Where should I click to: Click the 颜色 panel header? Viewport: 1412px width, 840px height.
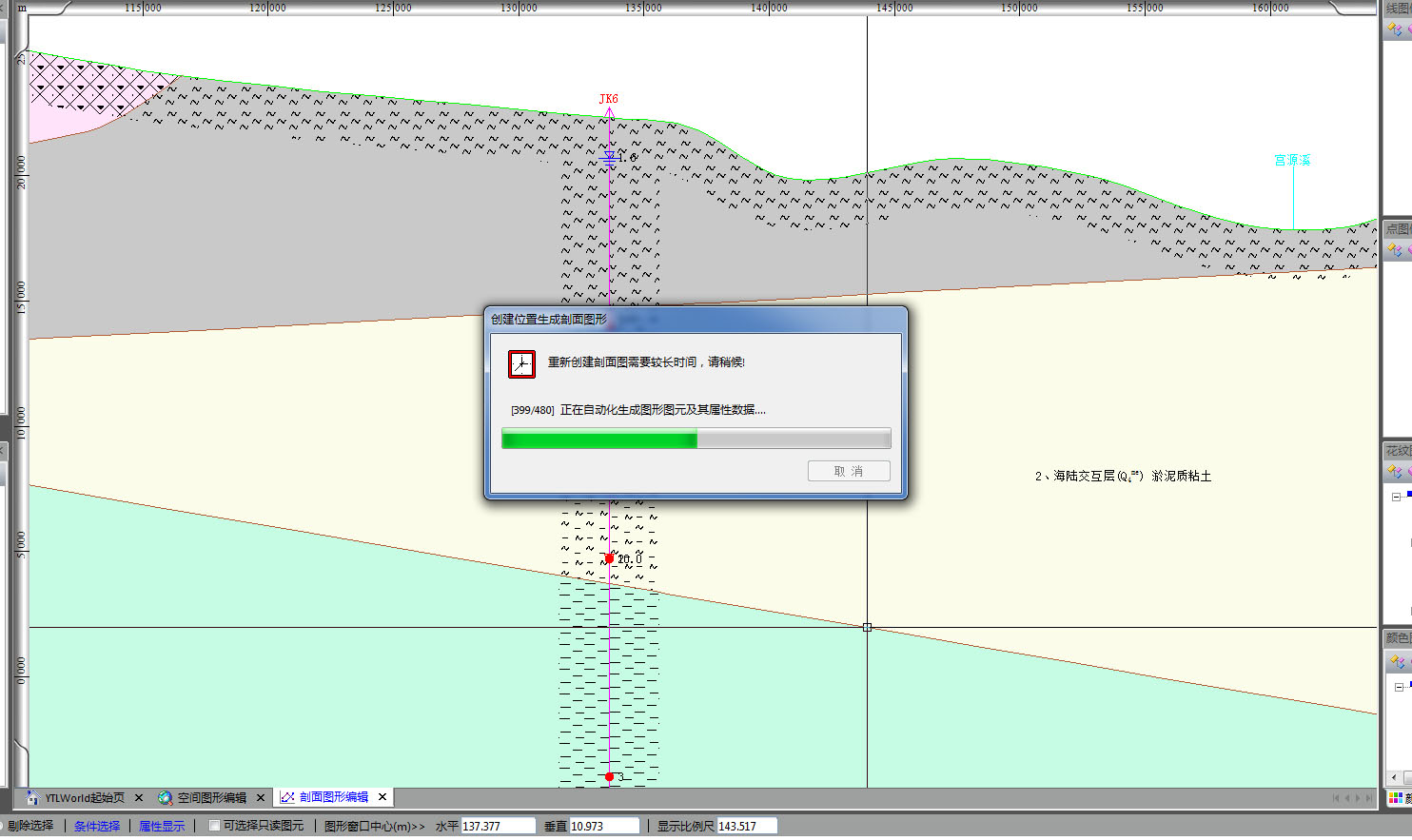point(1398,637)
